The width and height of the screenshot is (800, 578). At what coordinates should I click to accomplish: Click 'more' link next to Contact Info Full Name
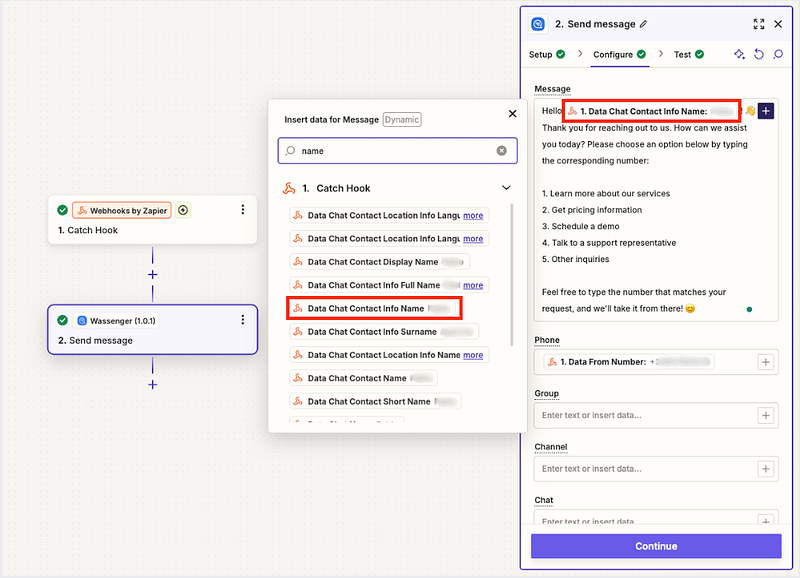click(473, 285)
